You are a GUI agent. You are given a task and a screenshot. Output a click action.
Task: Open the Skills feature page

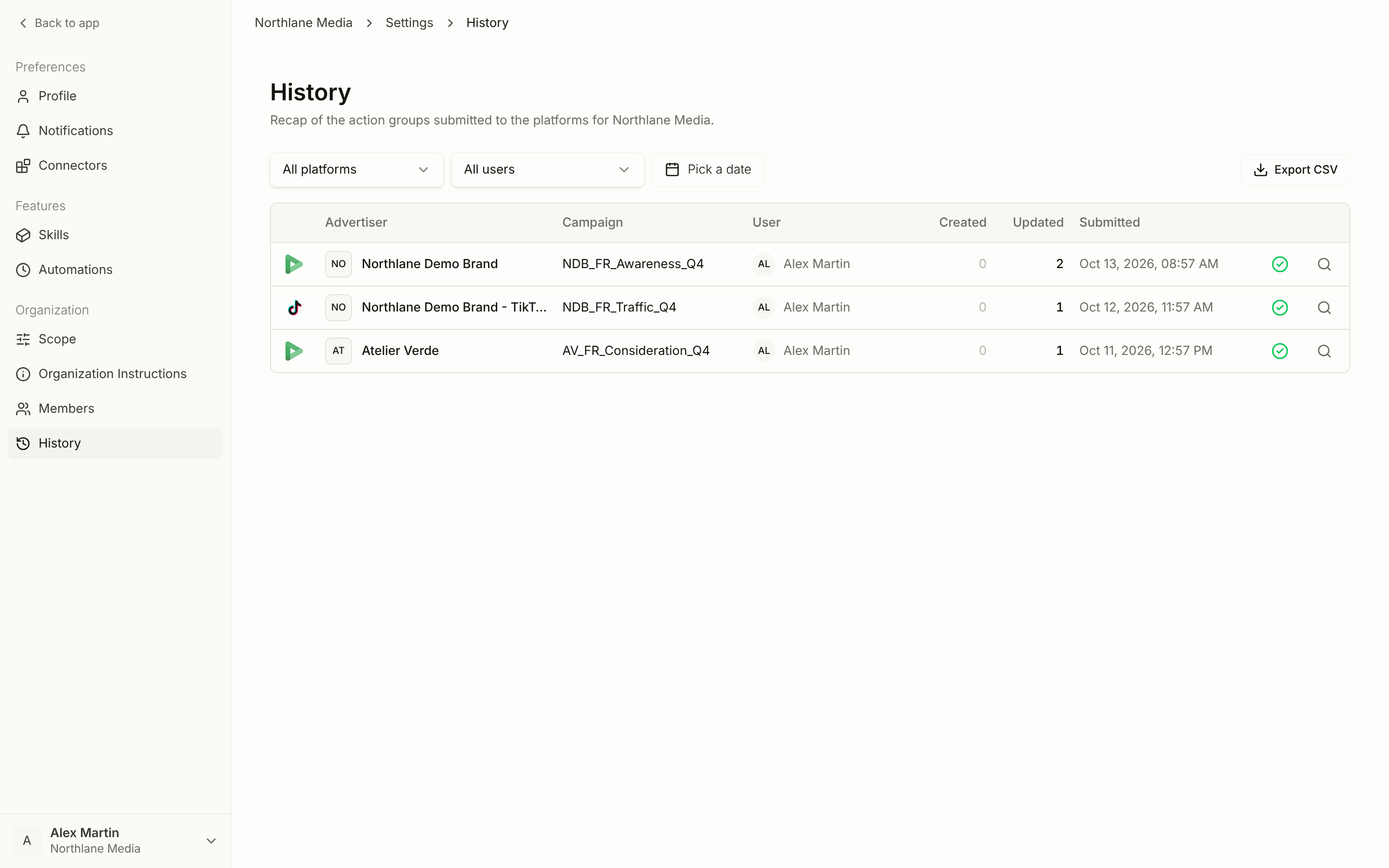point(115,235)
